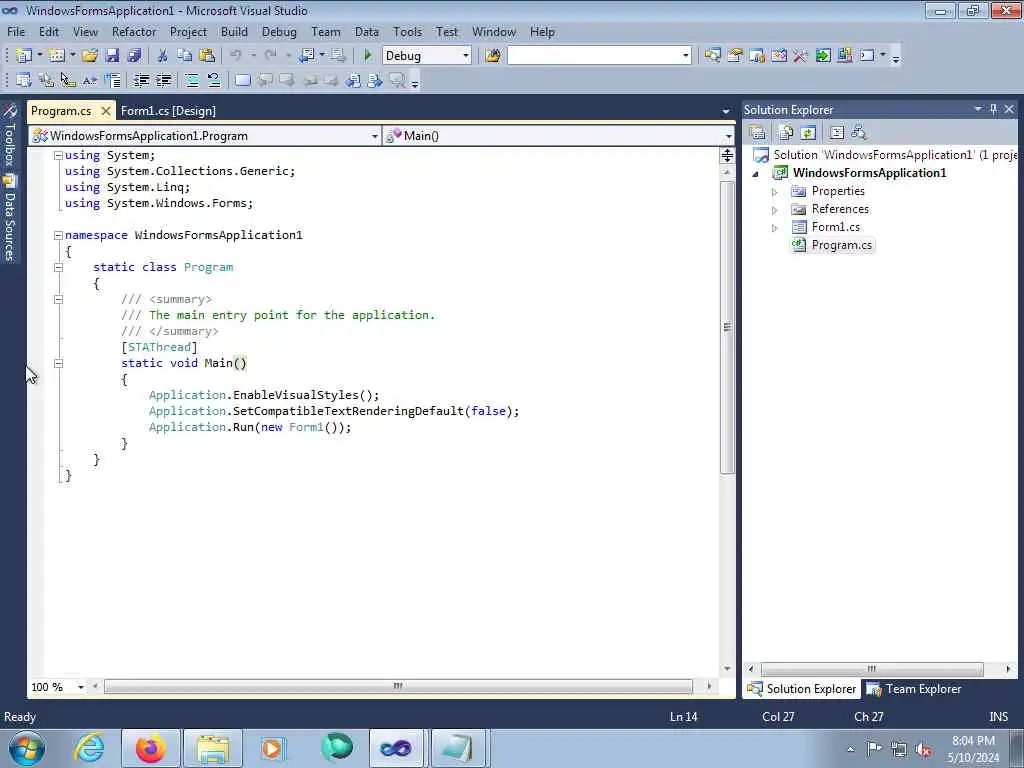Expand the Form1.cs node
1024x768 pixels.
tap(775, 228)
